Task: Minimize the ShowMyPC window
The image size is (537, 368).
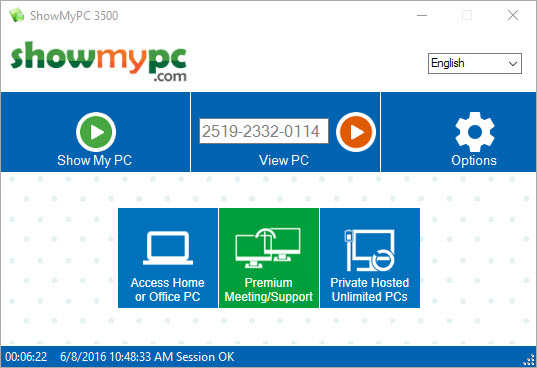Action: tap(422, 15)
